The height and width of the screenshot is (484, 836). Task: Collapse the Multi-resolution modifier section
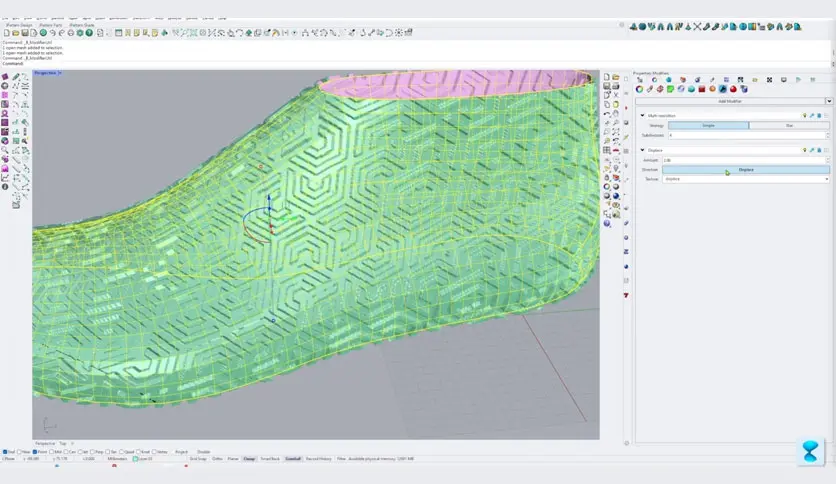[x=642, y=115]
